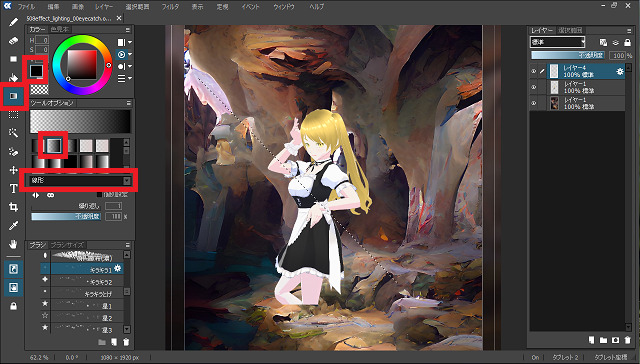Click the highlighted gradient preset thumbnail

53,145
